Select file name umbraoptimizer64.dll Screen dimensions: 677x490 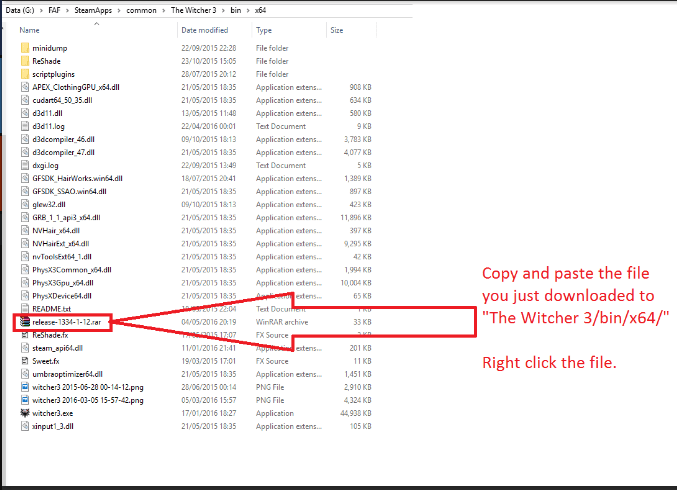point(67,374)
